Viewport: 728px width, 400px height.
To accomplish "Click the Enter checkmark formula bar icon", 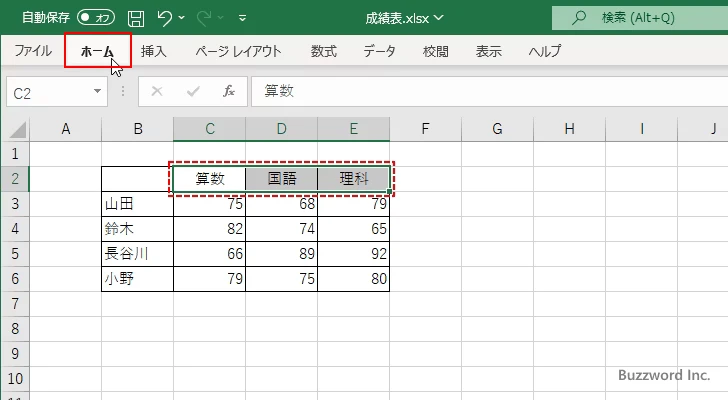I will pos(193,91).
